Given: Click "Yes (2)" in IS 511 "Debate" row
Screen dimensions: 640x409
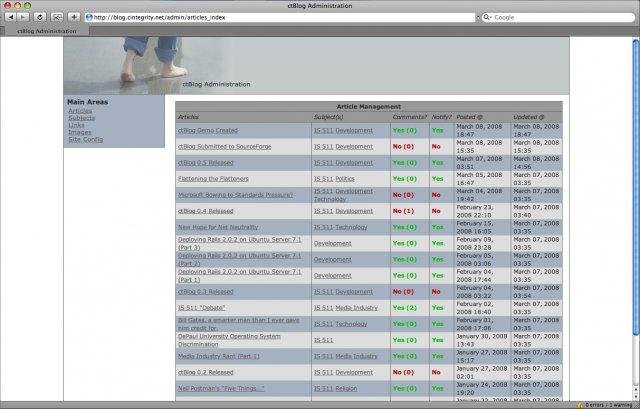Looking at the screenshot, I should (x=404, y=308).
